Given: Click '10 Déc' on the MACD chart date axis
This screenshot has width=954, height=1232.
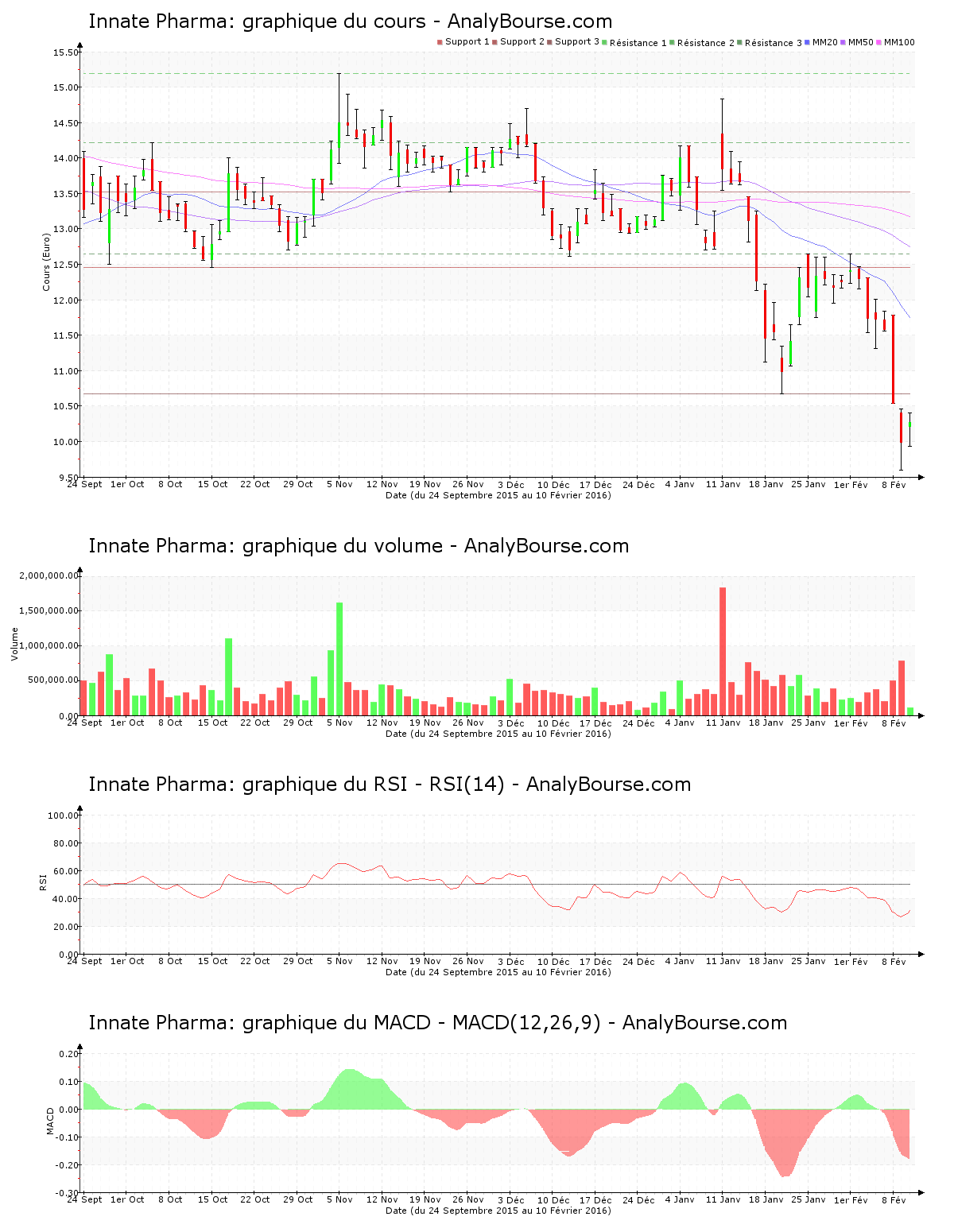Looking at the screenshot, I should pyautogui.click(x=553, y=1199).
